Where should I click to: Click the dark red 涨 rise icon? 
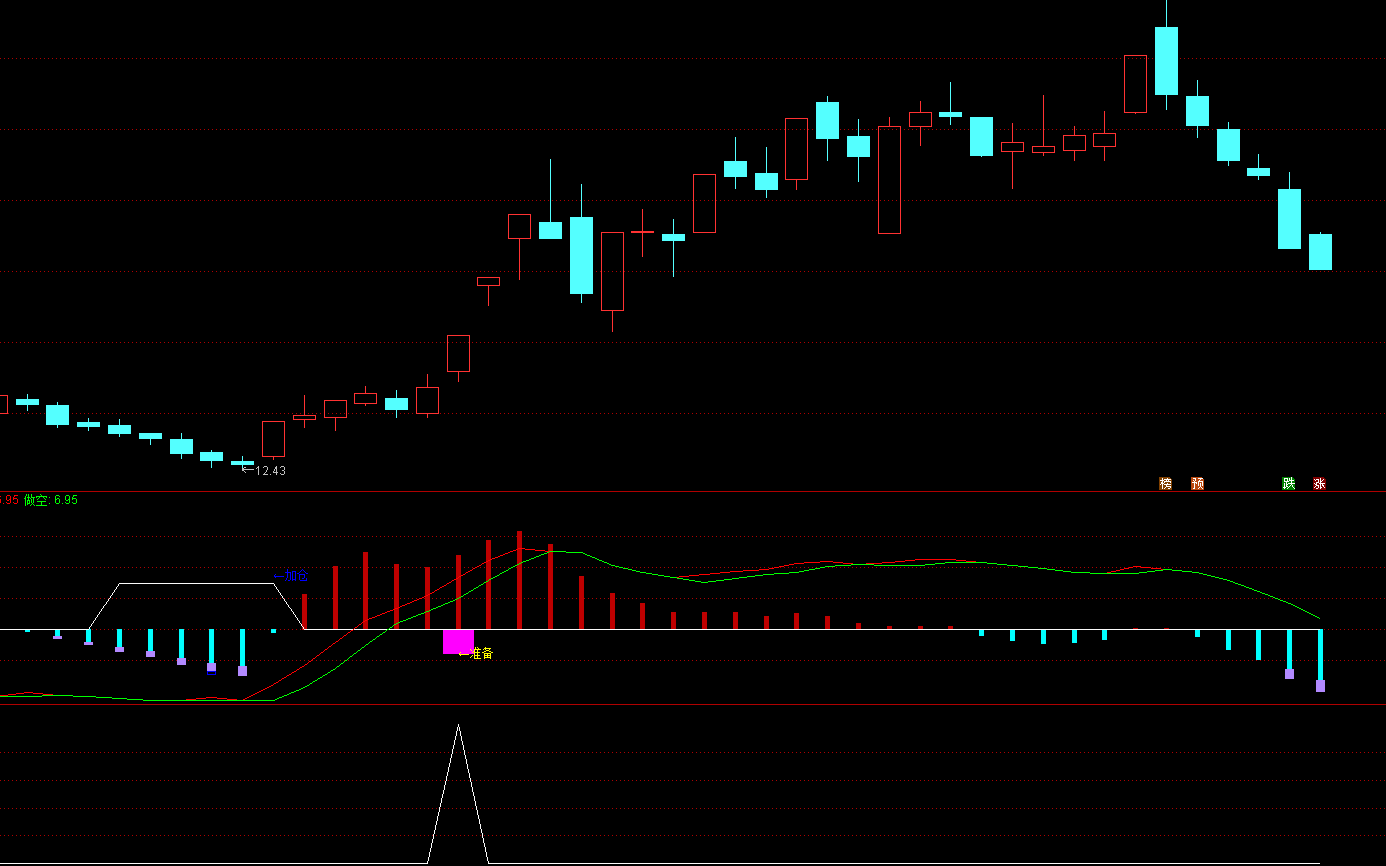[x=1319, y=483]
